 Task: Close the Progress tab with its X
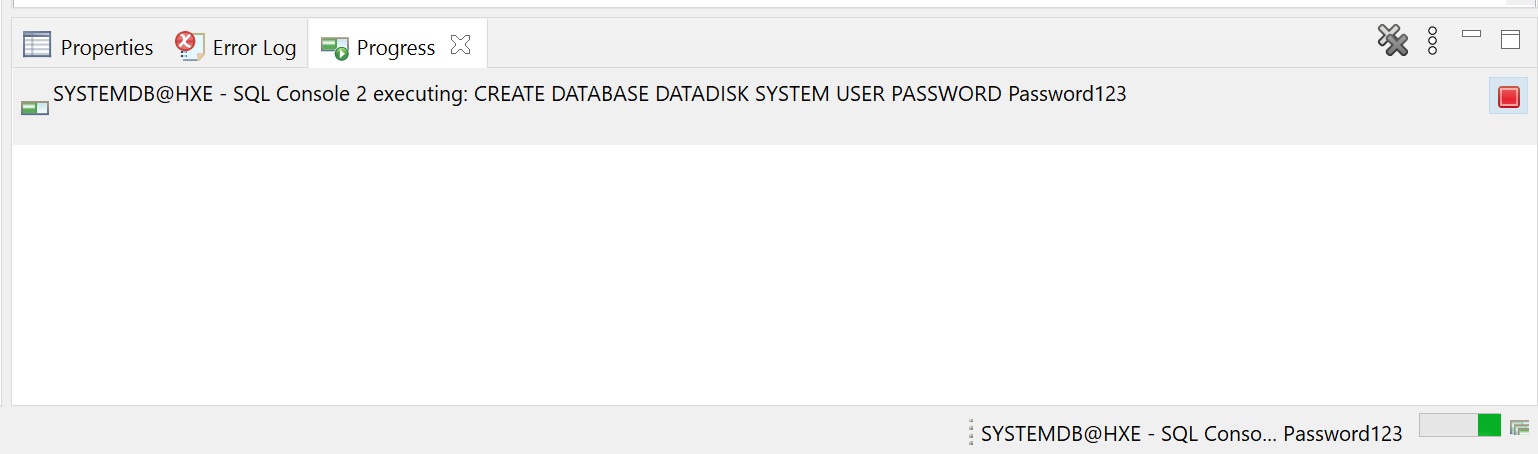460,45
